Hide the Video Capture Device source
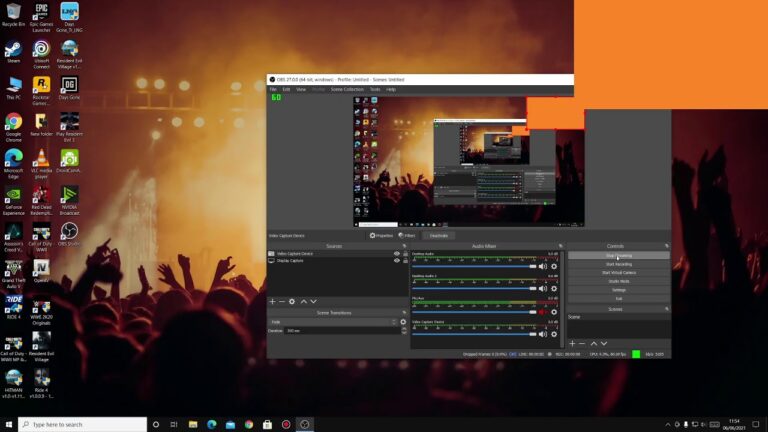The width and height of the screenshot is (768, 432). coord(396,254)
